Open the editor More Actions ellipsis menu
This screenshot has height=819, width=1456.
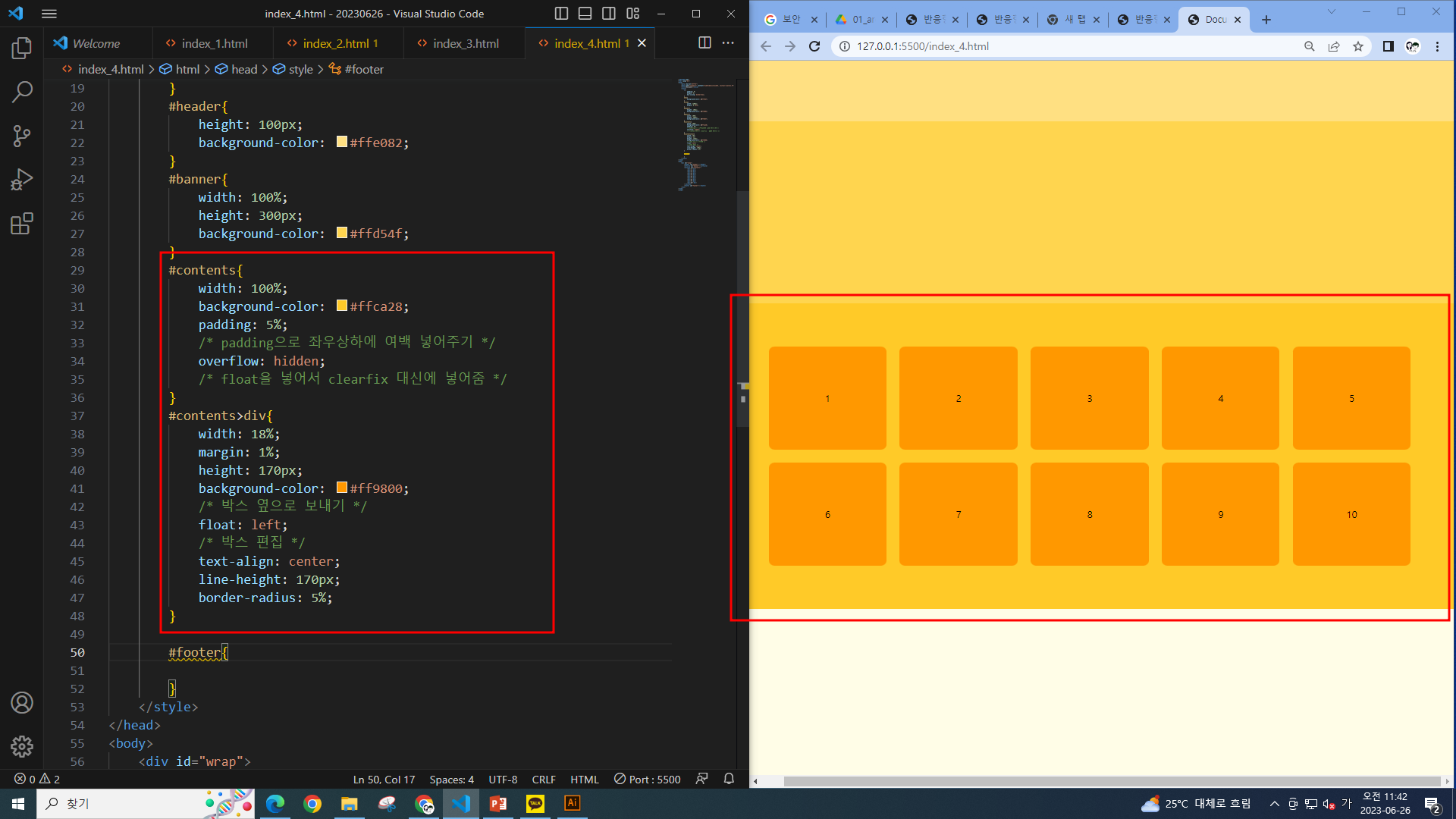(728, 43)
